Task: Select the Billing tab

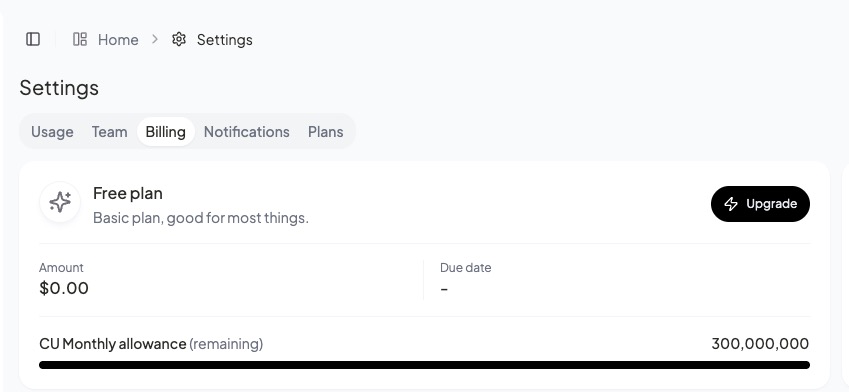Action: [166, 132]
